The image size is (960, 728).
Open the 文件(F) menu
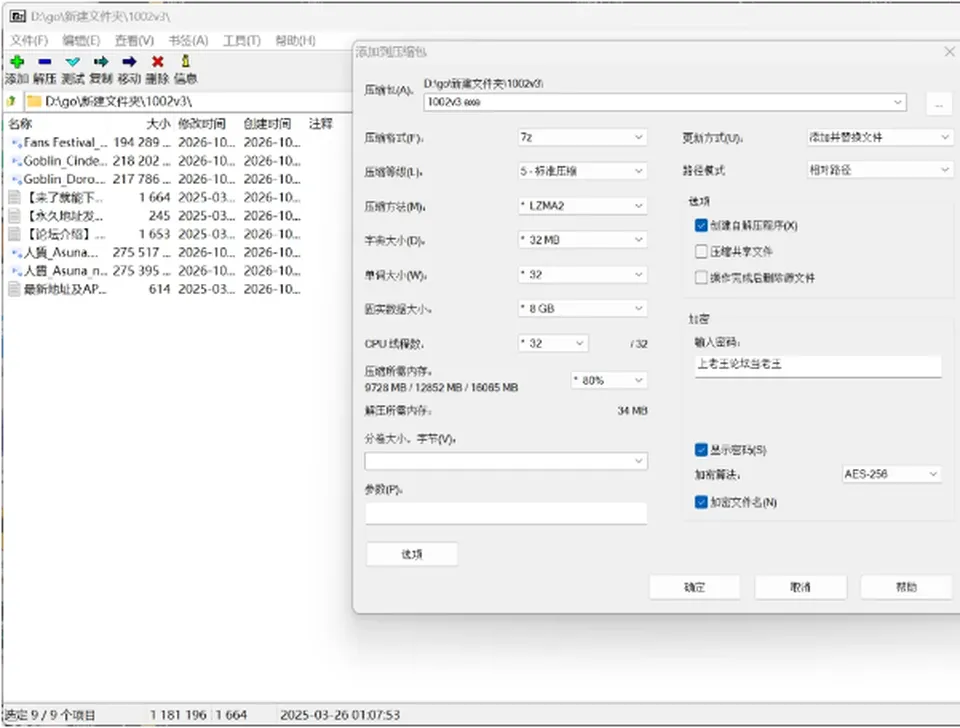pyautogui.click(x=29, y=40)
